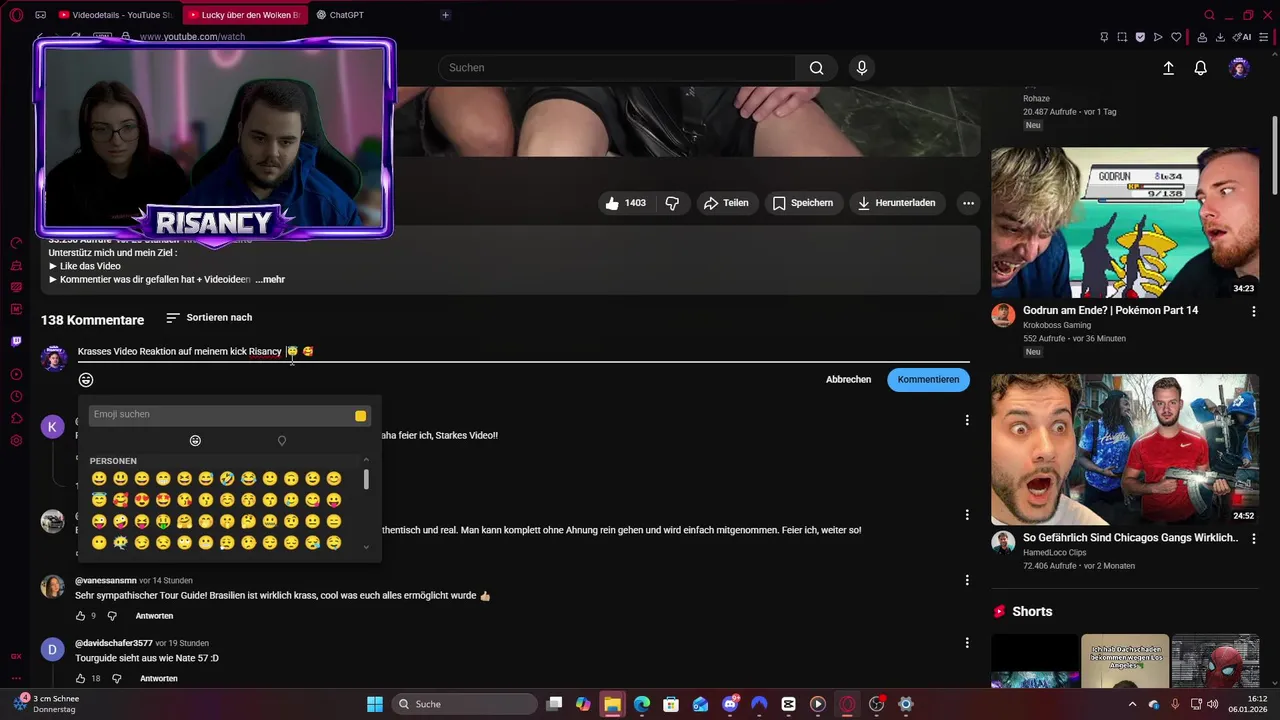Open taskbar Suche search box
Screen dimensions: 1280x720
[464, 704]
